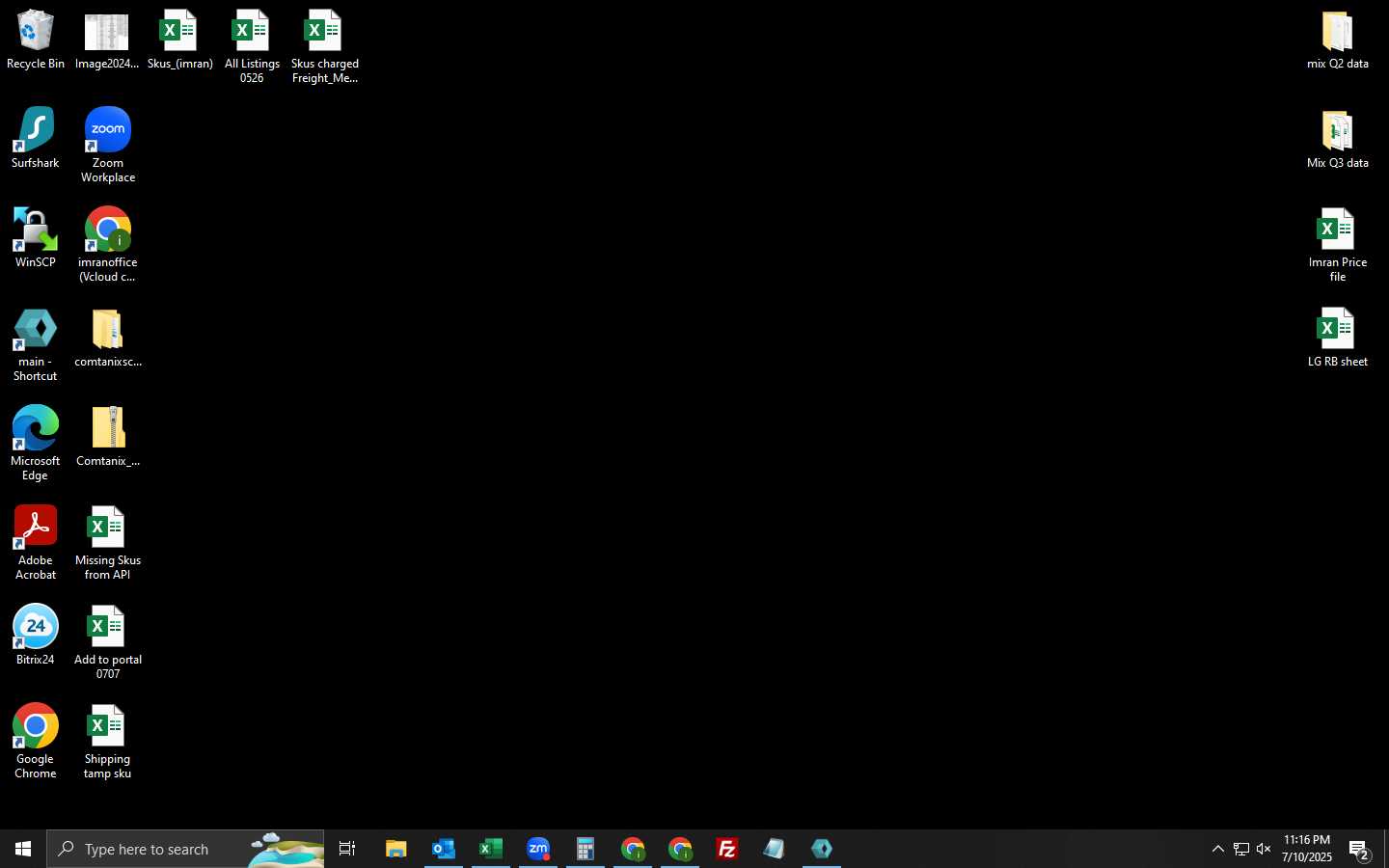Open File Explorer from the taskbar

tap(396, 849)
